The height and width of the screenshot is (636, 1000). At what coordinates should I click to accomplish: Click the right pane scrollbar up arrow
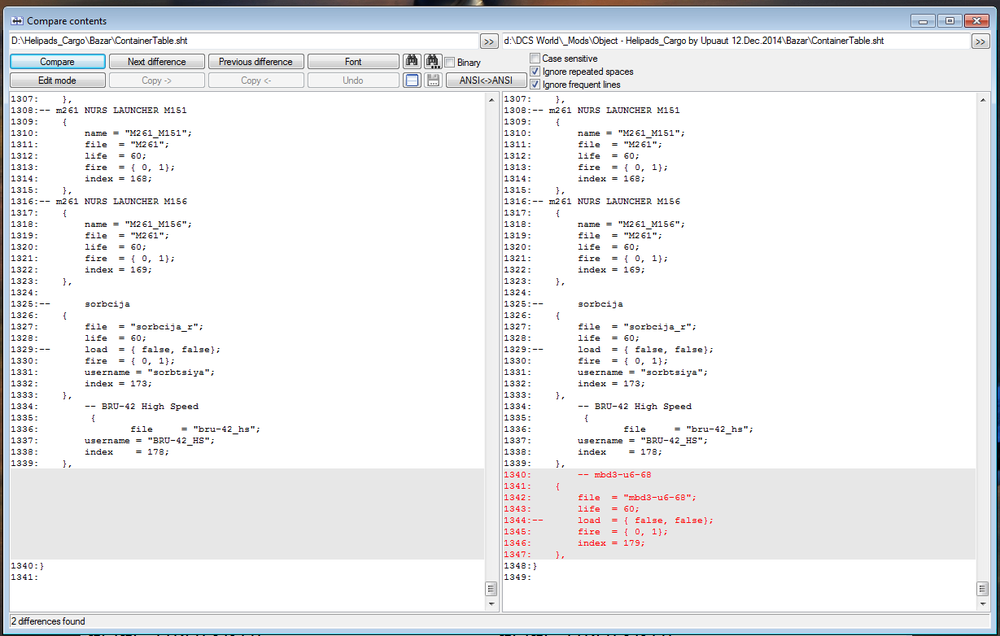tap(983, 100)
